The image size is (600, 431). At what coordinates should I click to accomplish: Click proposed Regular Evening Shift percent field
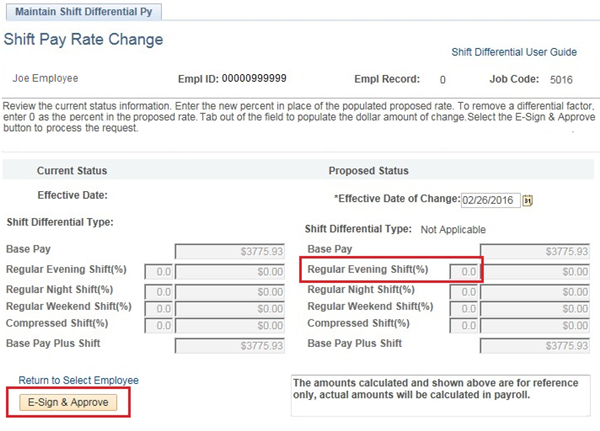[x=465, y=270]
